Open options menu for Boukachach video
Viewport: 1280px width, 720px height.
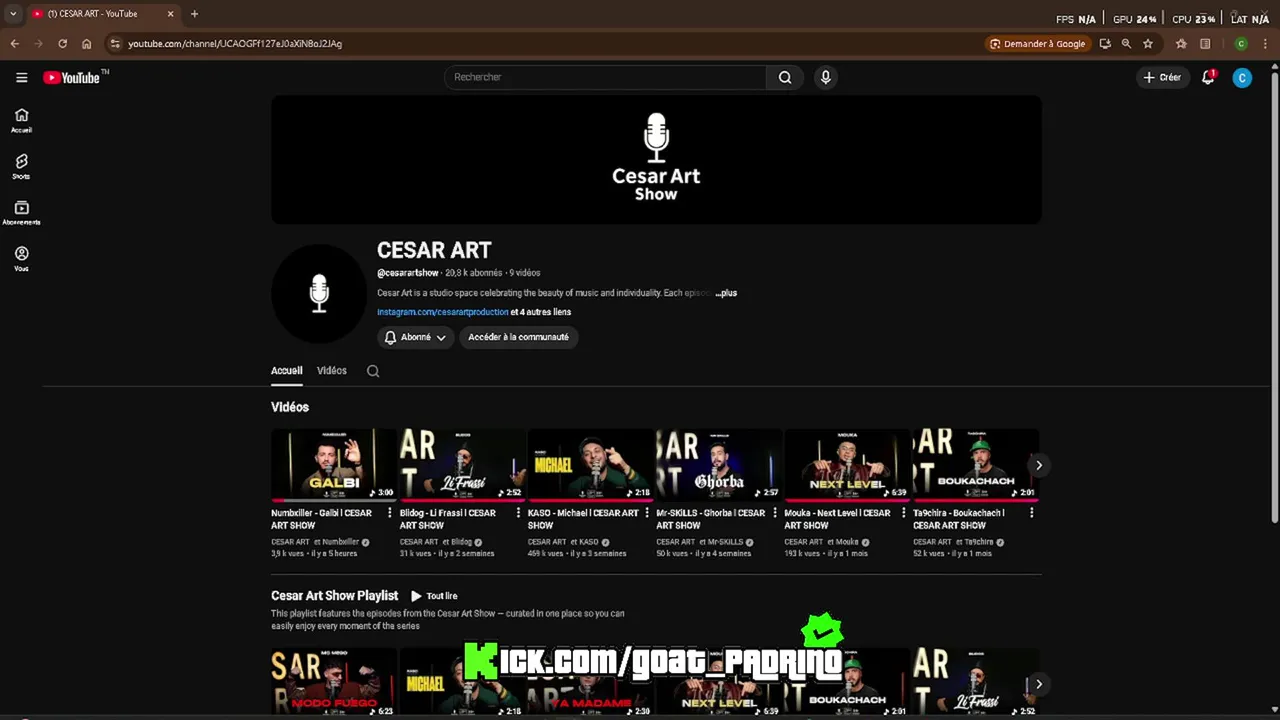[1031, 513]
